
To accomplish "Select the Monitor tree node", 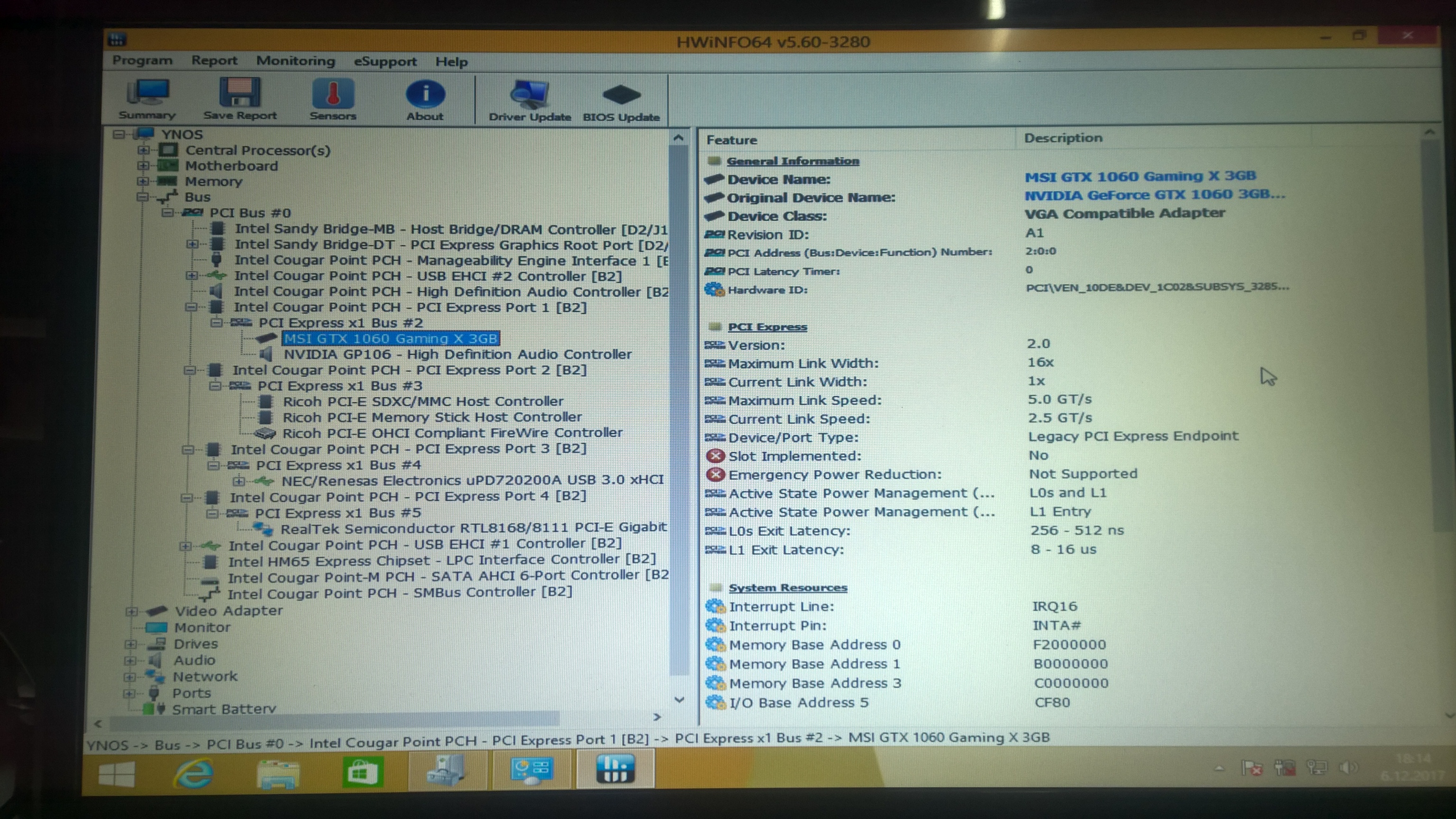I will pos(202,628).
